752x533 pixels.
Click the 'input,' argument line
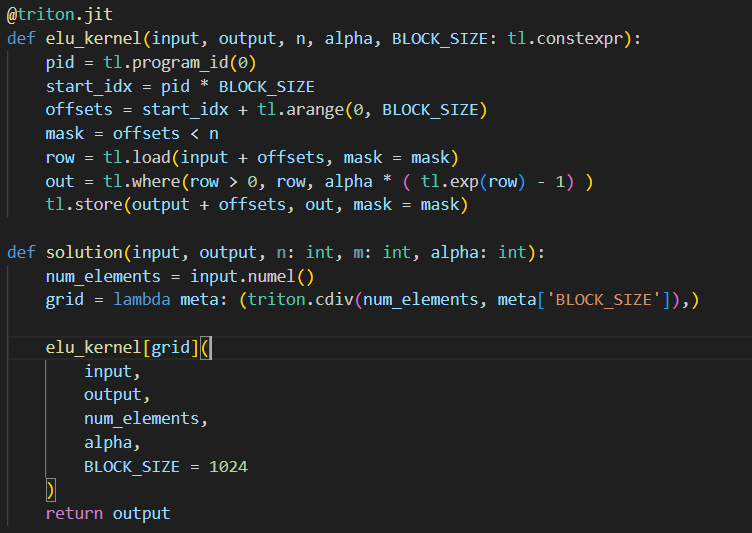[112, 371]
